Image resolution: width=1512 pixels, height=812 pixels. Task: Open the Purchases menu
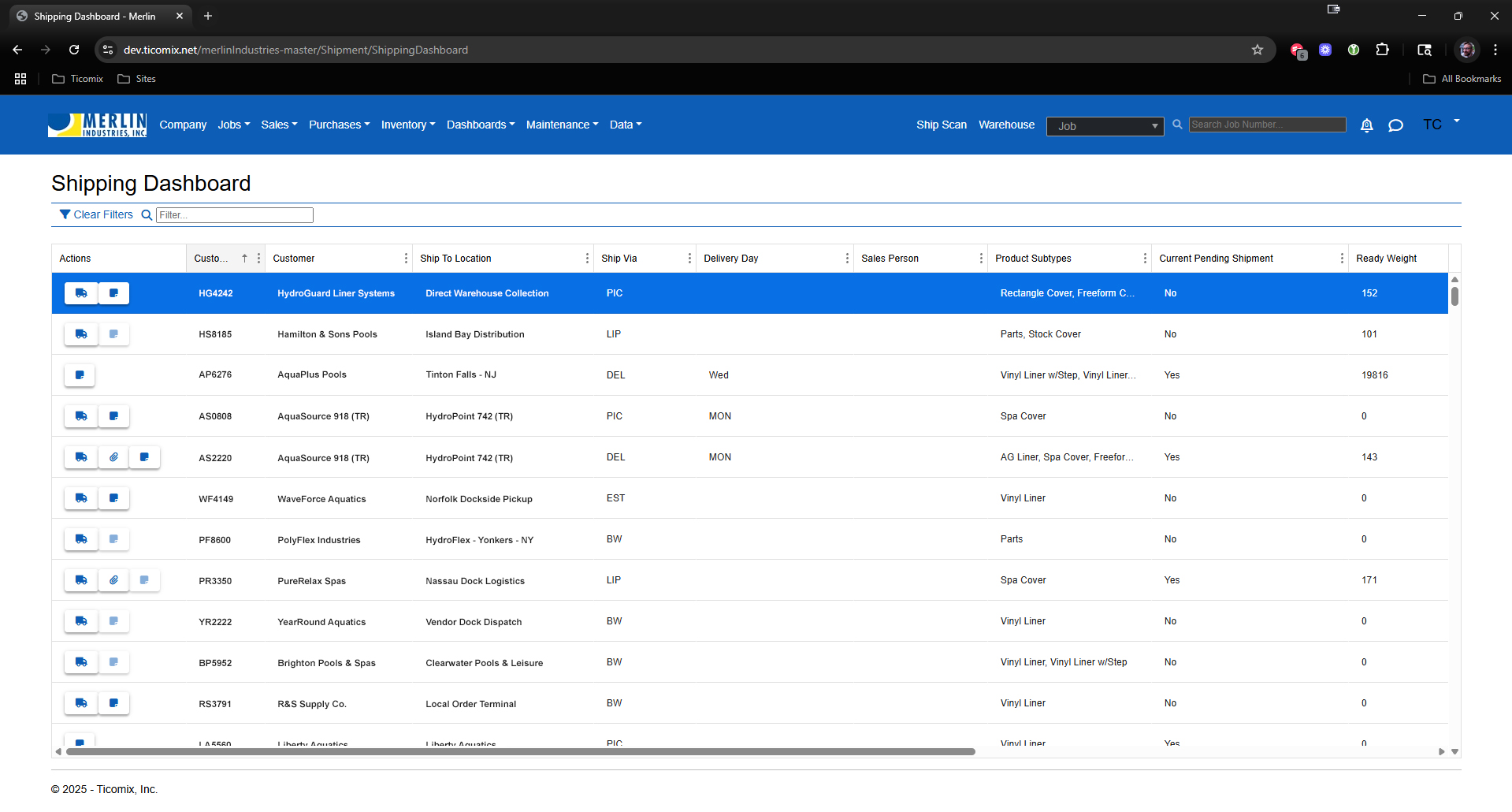click(x=339, y=125)
